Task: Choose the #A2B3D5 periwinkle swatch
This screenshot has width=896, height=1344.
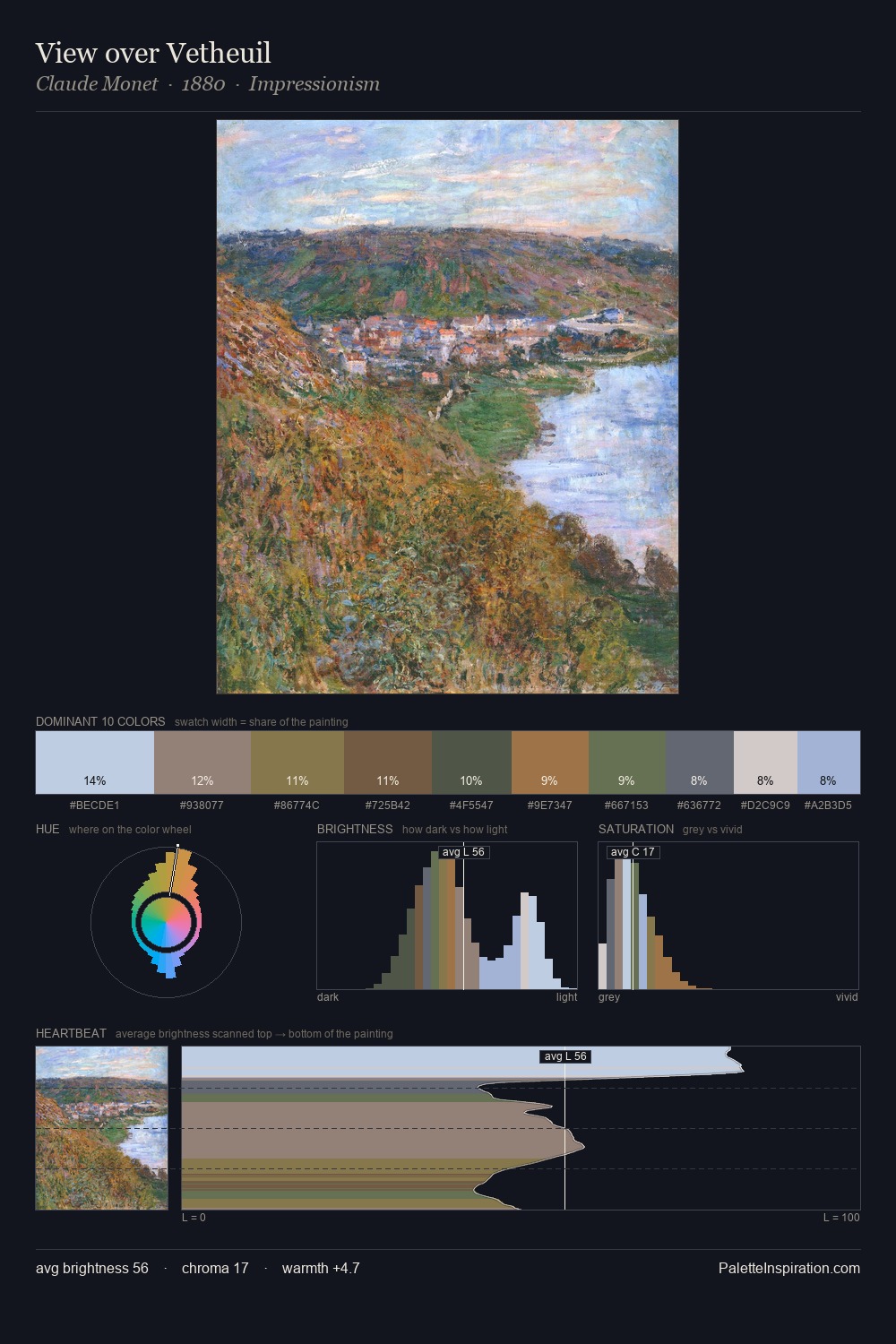Action: (x=829, y=762)
